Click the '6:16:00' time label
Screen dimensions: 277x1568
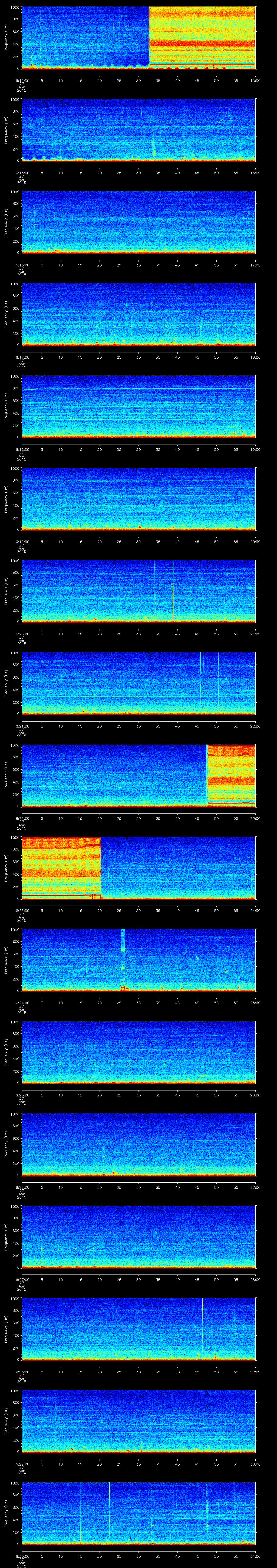(22, 264)
